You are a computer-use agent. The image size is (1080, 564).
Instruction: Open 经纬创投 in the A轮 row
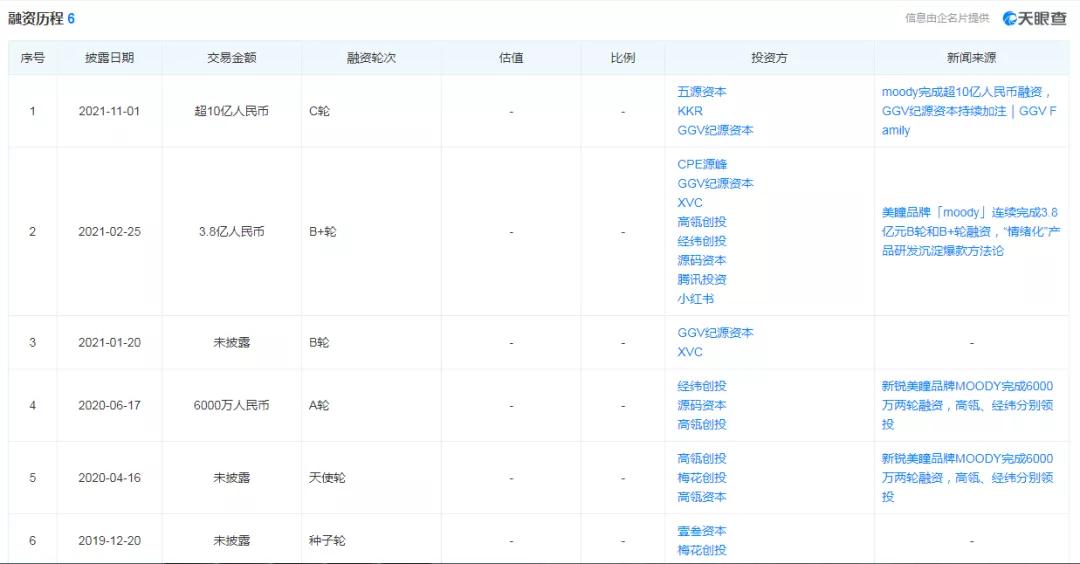[701, 386]
